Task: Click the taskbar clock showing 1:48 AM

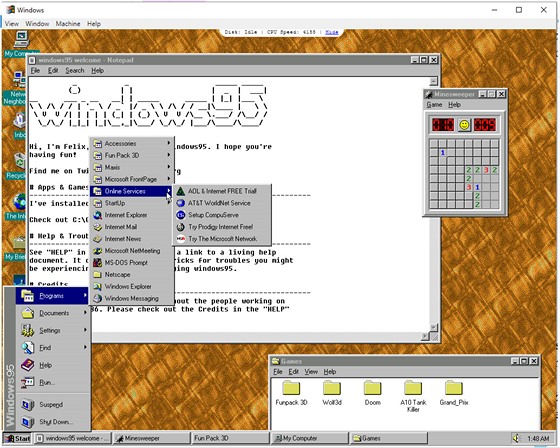Action: [538, 438]
